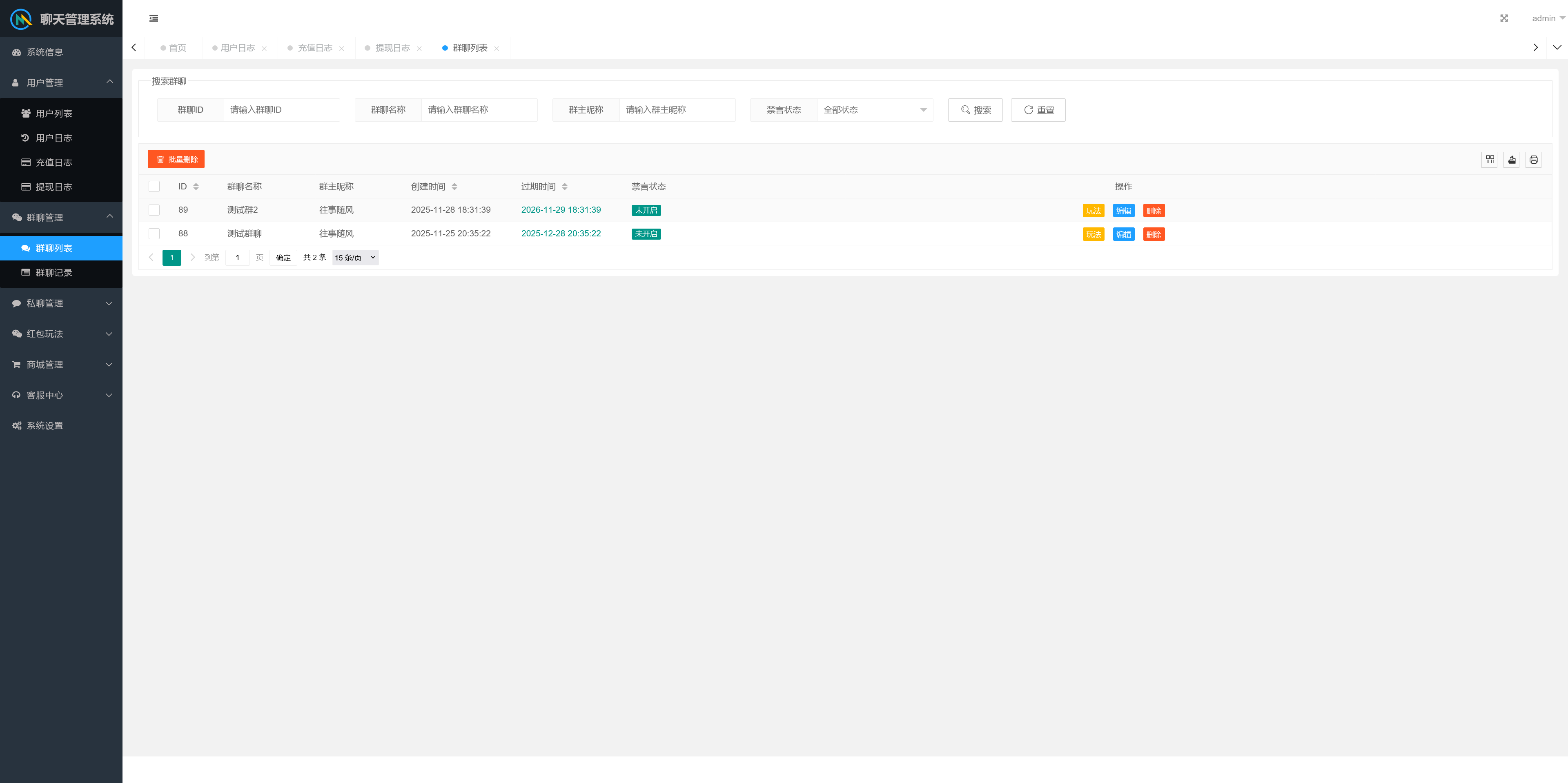1568x783 pixels.
Task: Click the export data icon
Action: pyautogui.click(x=1511, y=159)
